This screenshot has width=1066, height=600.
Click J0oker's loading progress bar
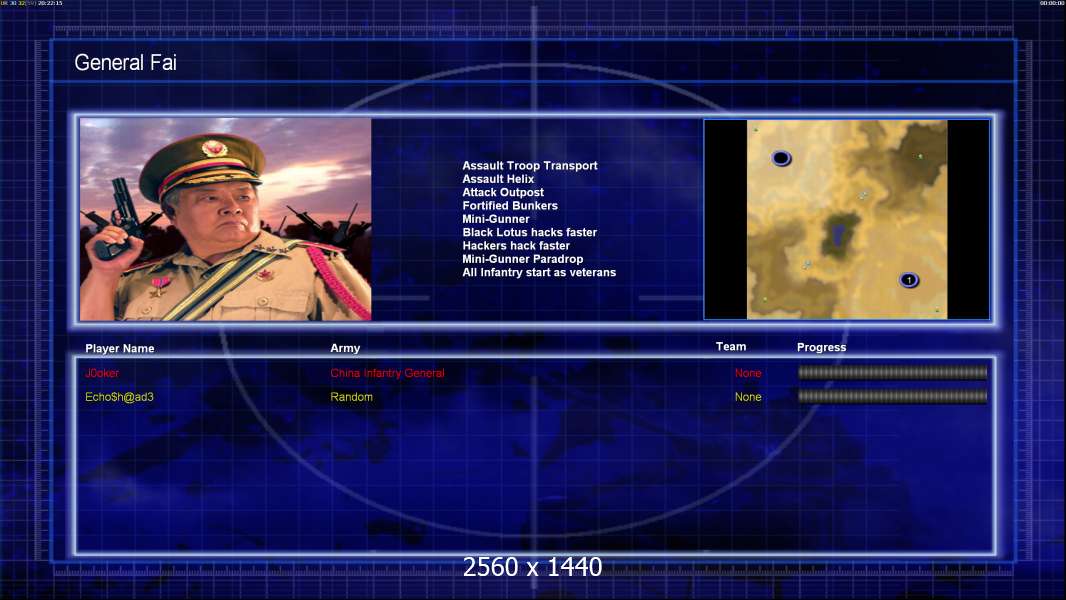(x=892, y=372)
